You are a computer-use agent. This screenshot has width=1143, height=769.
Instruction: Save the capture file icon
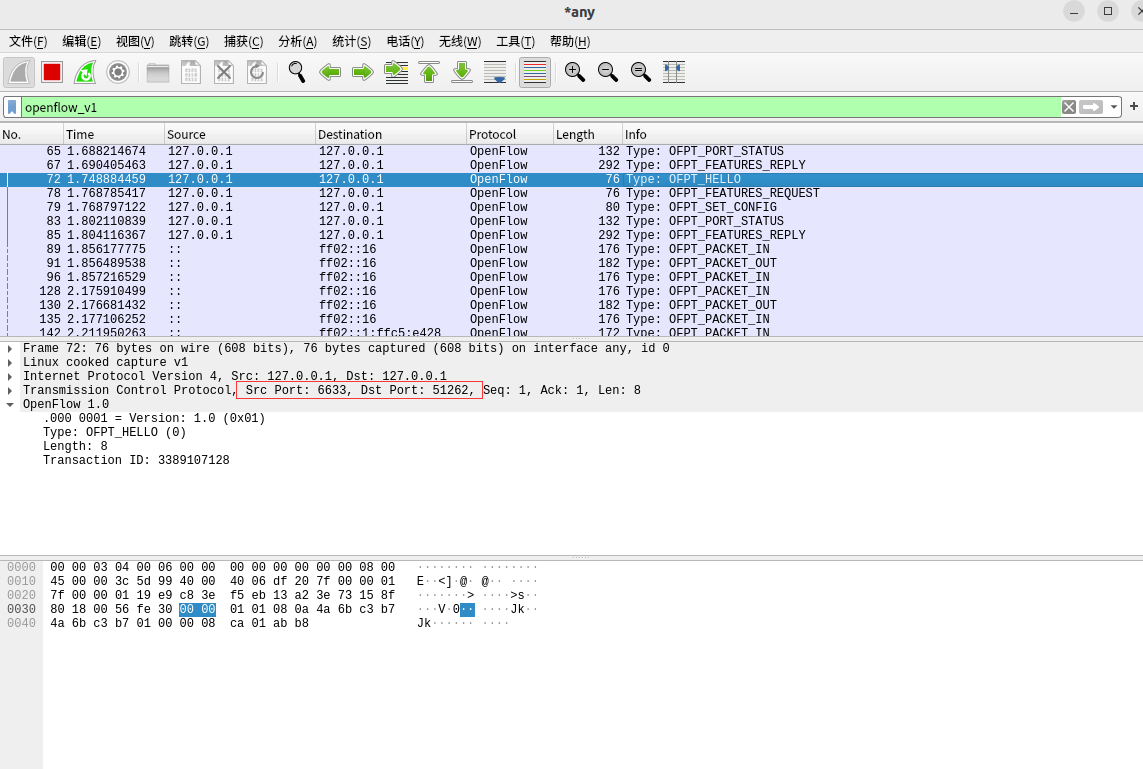pos(190,72)
